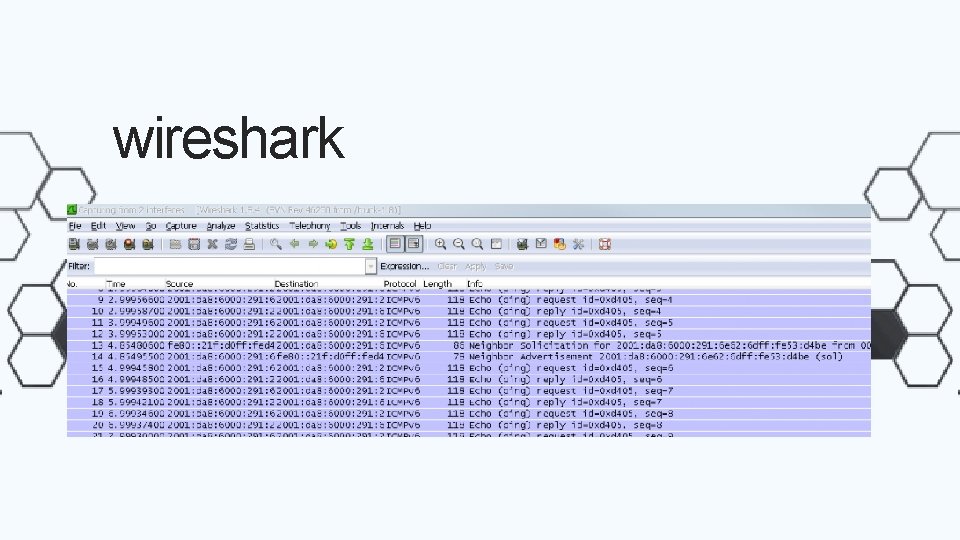
Task: Click the List capture interfaces icon
Action: click(x=74, y=244)
